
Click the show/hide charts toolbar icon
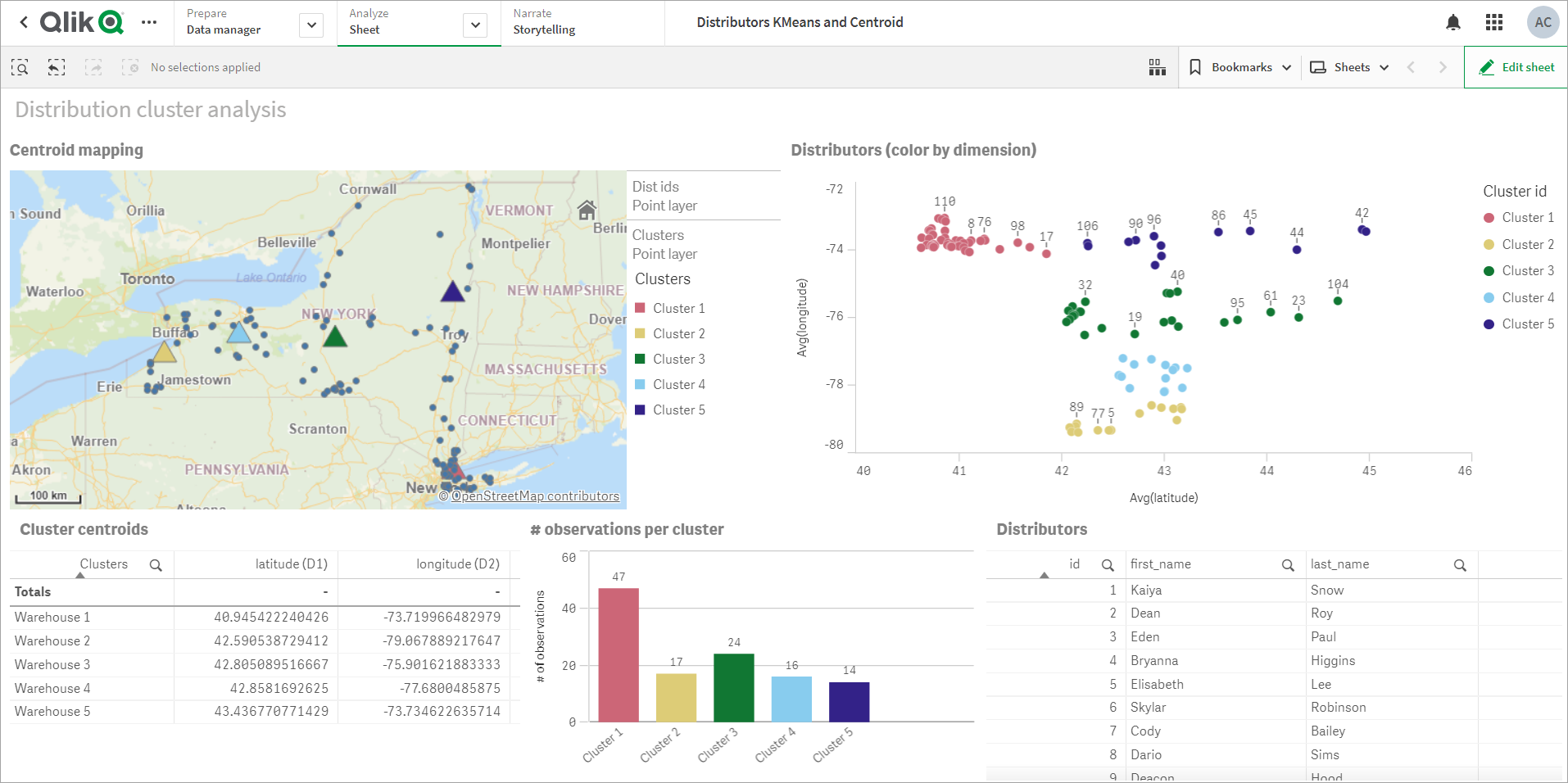[x=1157, y=67]
